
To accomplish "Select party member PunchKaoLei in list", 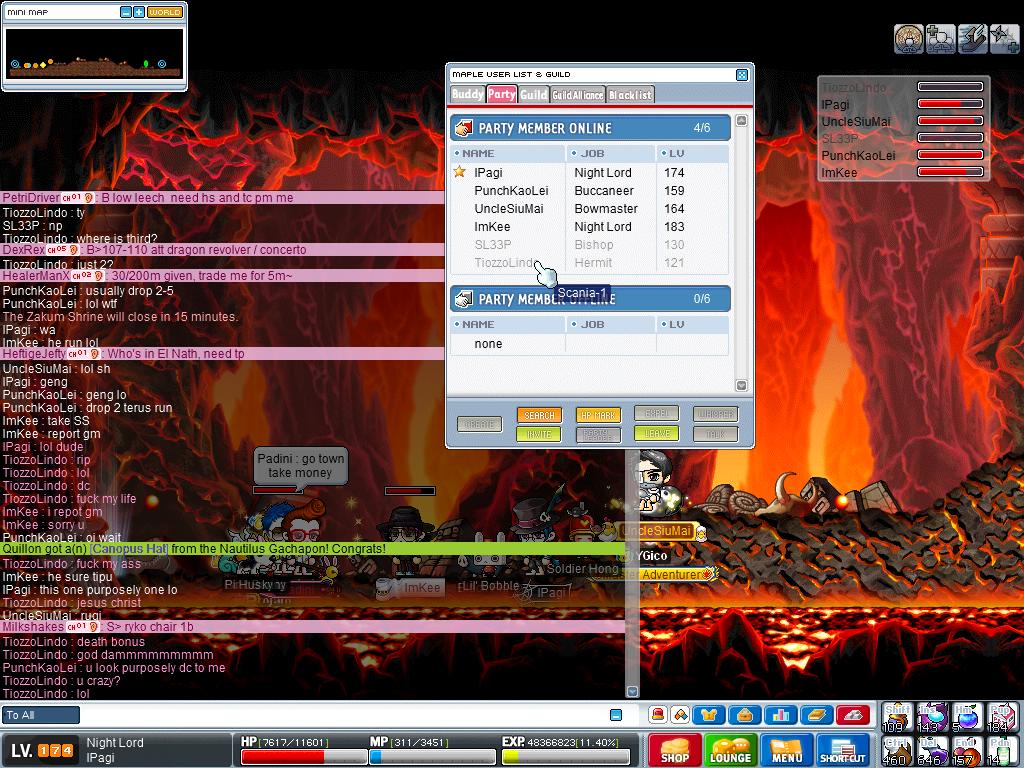I will (511, 191).
